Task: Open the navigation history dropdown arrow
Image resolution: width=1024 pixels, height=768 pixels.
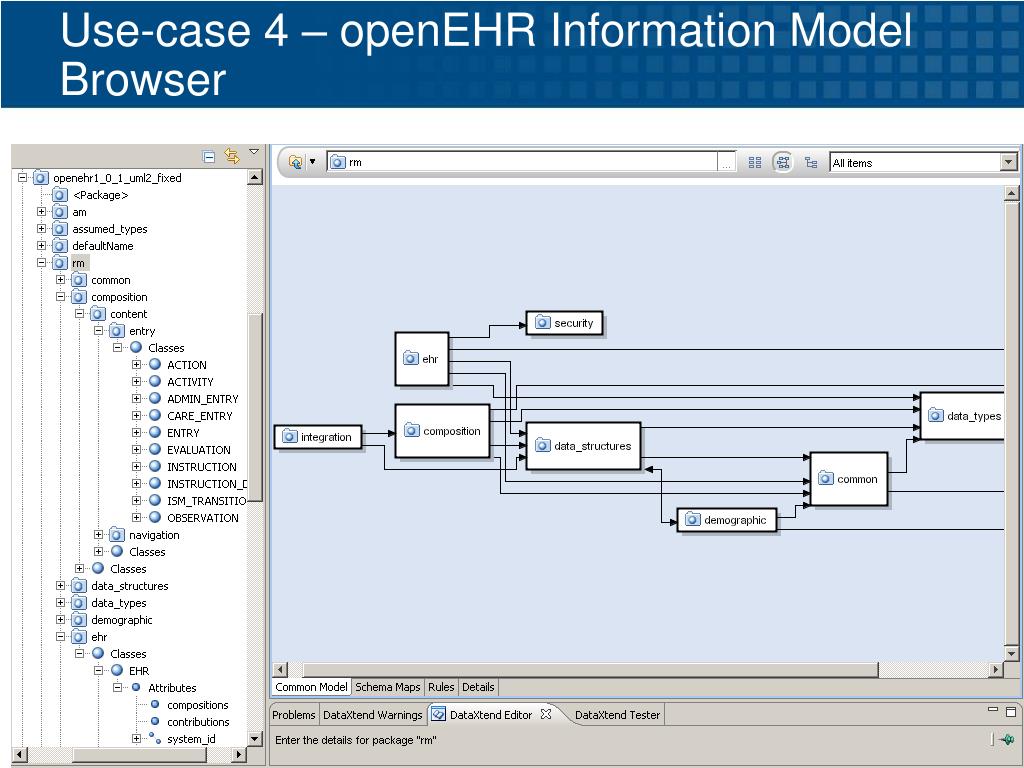Action: [x=312, y=162]
